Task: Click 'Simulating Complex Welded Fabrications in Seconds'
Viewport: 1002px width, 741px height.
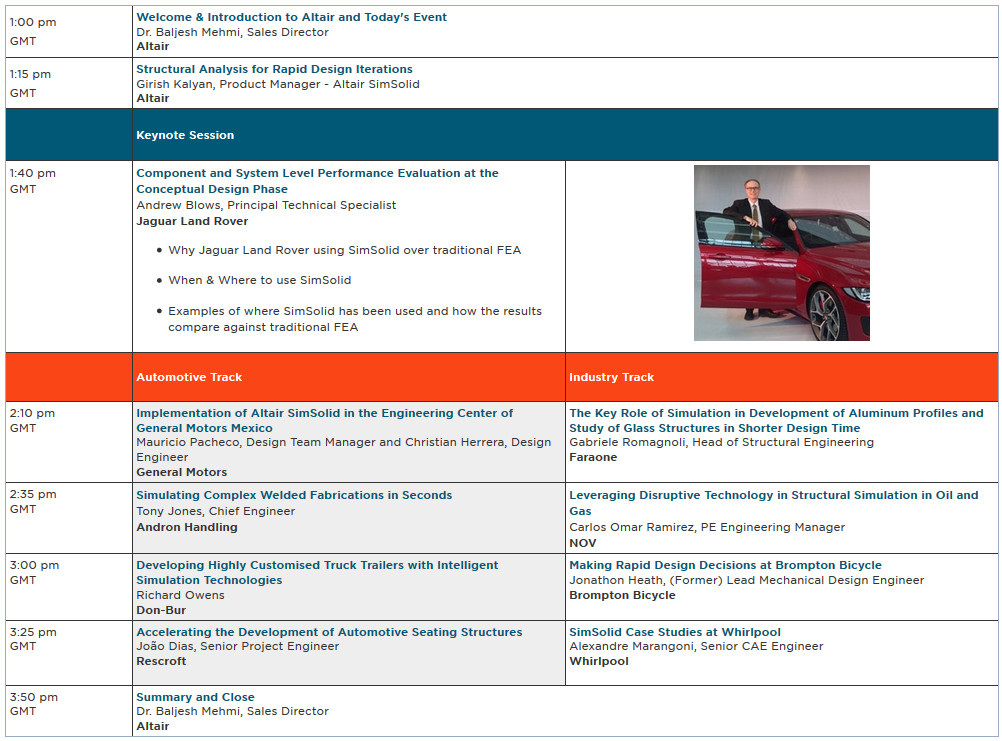Action: [294, 495]
